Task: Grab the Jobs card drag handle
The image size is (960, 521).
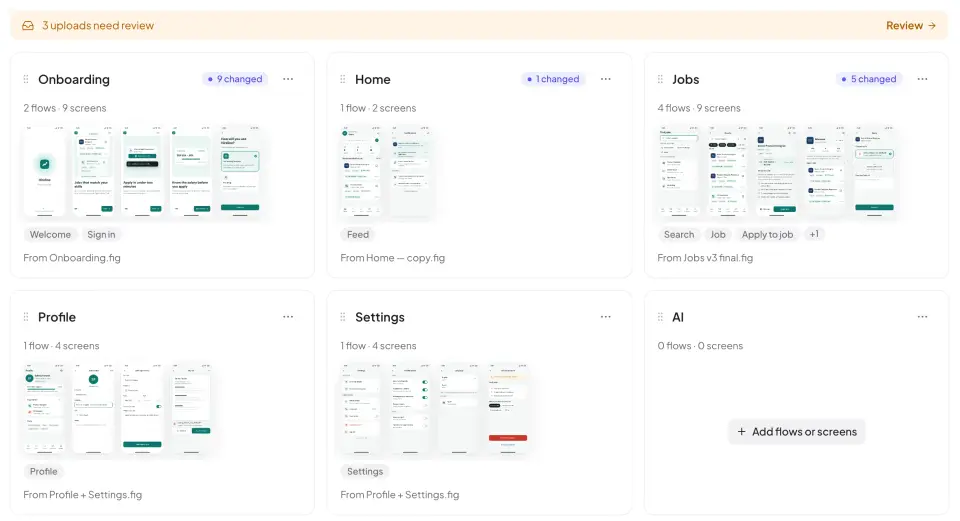Action: [660, 79]
